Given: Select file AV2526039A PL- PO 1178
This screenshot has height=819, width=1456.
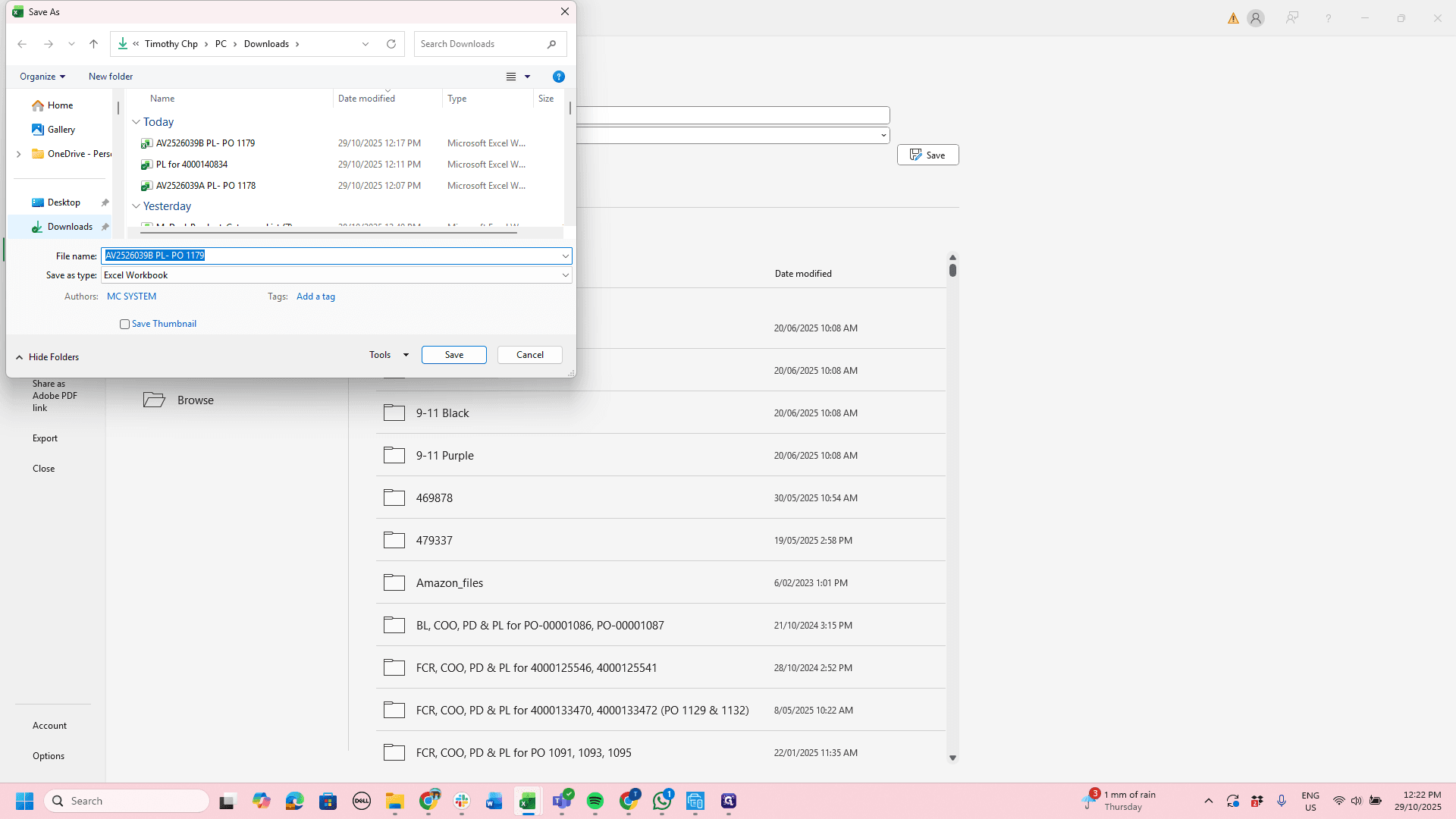Looking at the screenshot, I should (x=206, y=186).
